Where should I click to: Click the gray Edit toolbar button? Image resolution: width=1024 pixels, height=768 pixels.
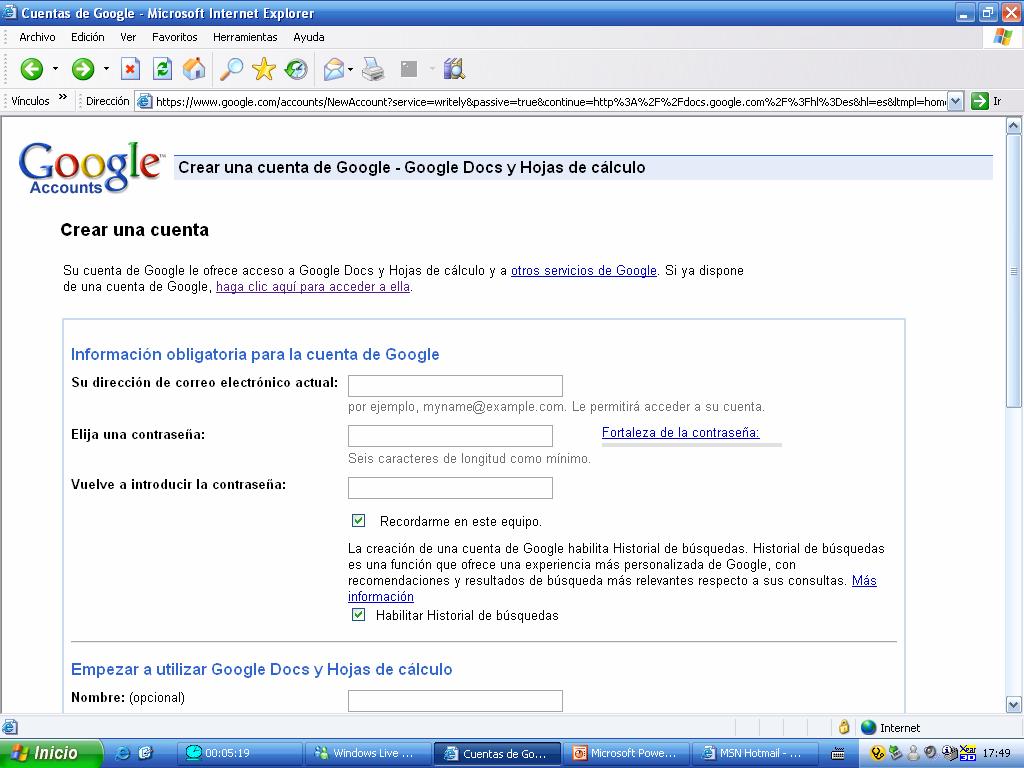click(409, 69)
